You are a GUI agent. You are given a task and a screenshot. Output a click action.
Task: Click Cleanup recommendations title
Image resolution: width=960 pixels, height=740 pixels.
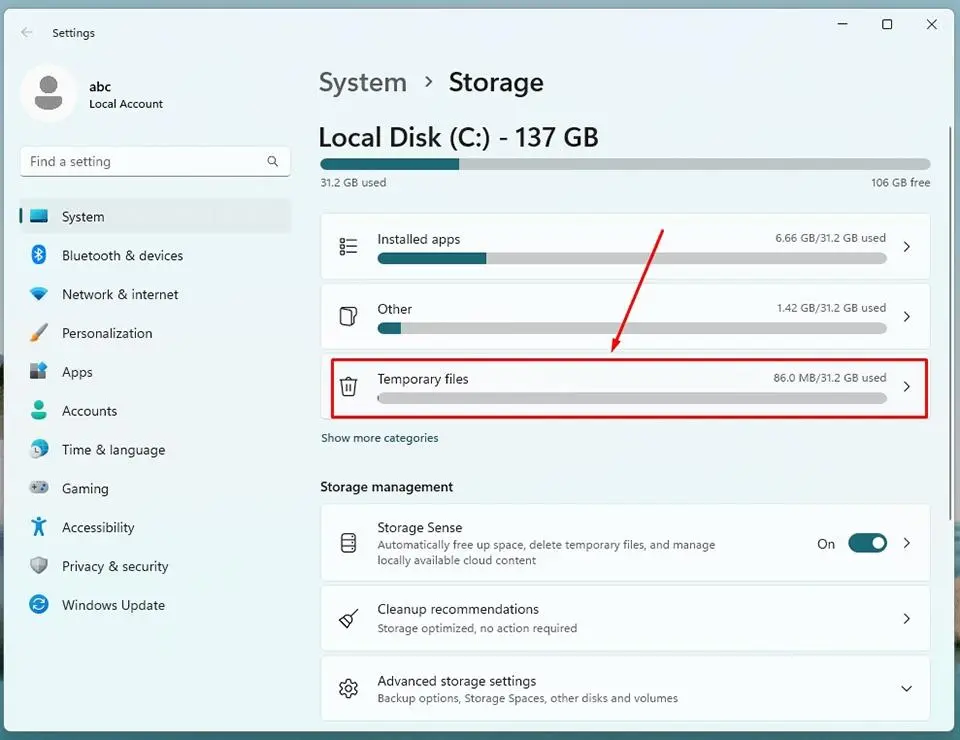[458, 609]
